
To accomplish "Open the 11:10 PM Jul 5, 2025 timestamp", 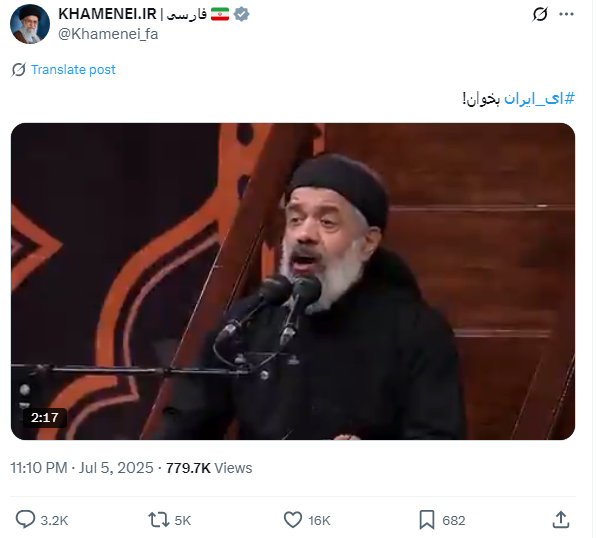I will click(82, 468).
